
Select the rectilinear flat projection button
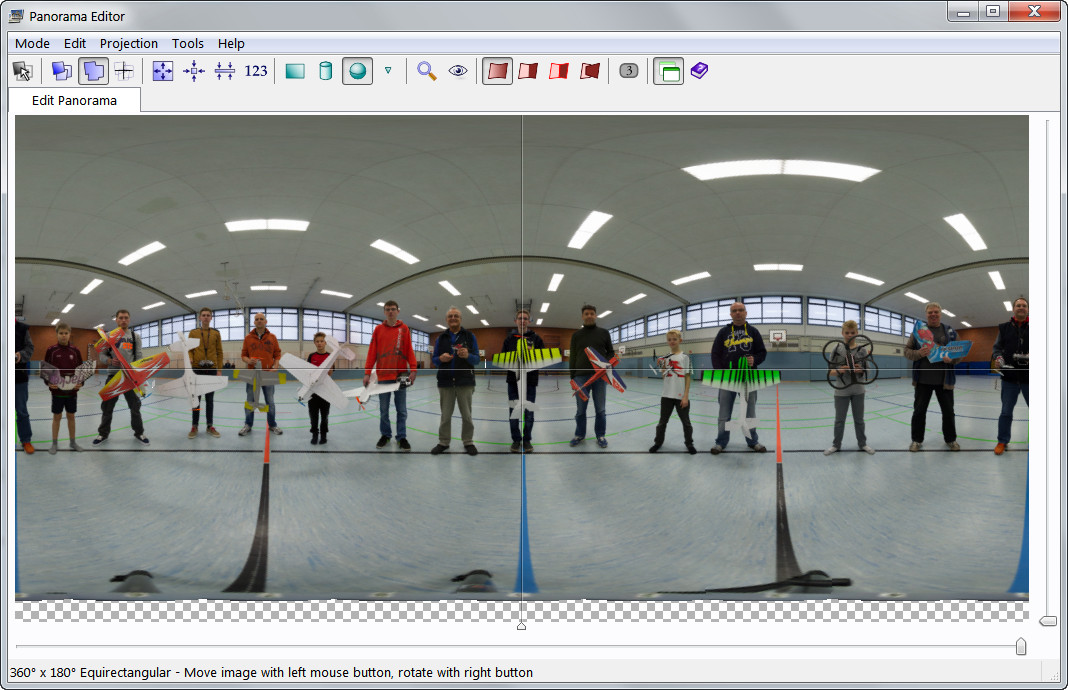tap(294, 71)
